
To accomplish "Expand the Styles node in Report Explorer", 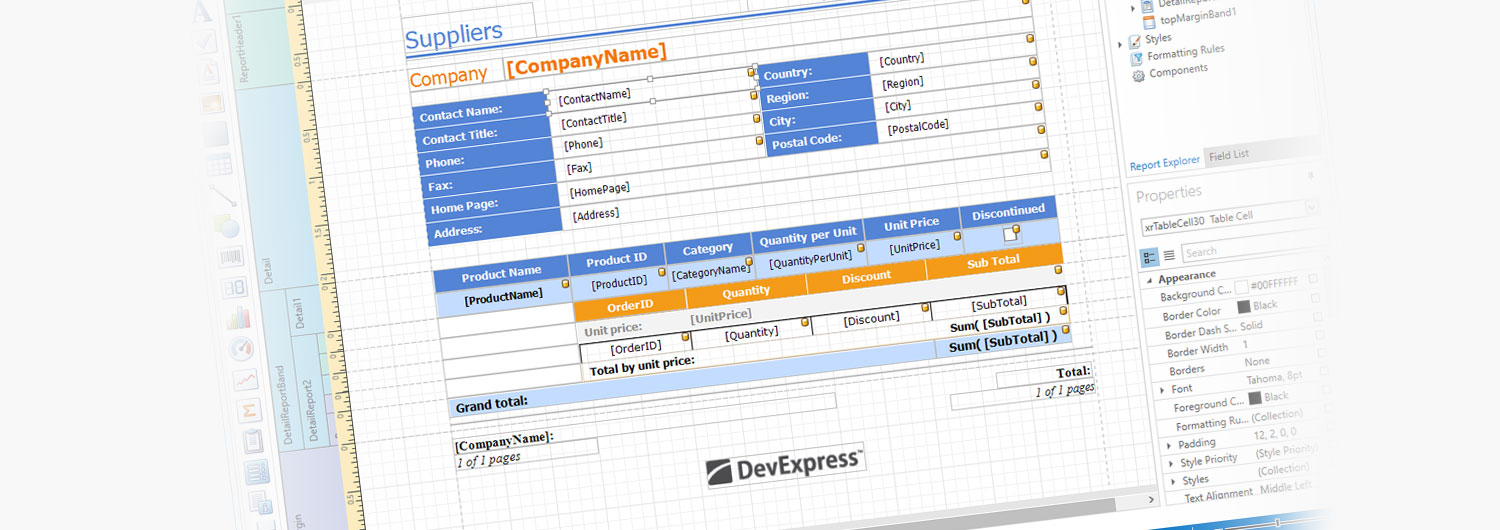I will tap(1120, 44).
